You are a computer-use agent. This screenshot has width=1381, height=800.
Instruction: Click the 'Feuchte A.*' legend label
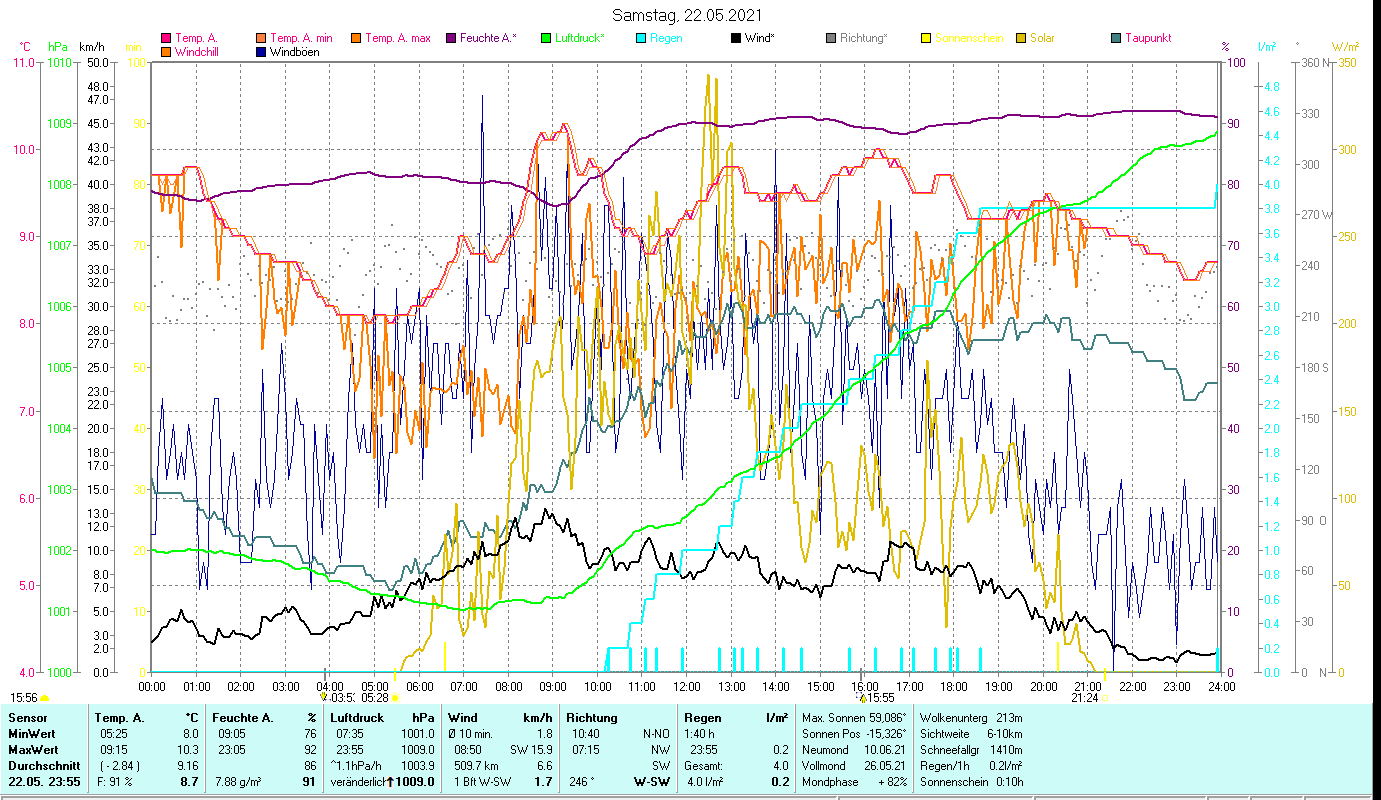488,38
